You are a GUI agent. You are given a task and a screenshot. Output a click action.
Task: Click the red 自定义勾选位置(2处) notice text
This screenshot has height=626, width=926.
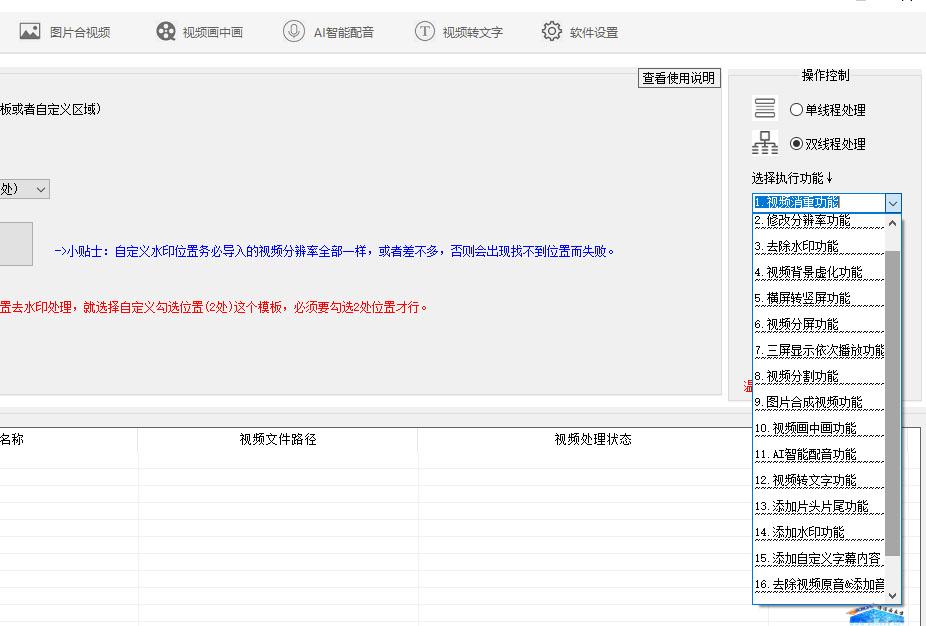click(x=213, y=308)
